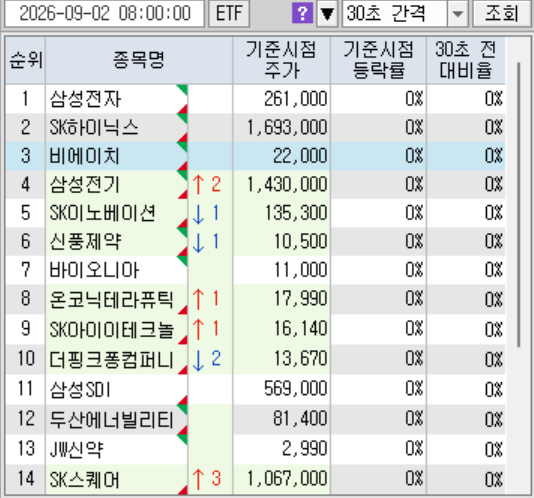Click the 순위 column header
534x498 pixels.
point(26,60)
